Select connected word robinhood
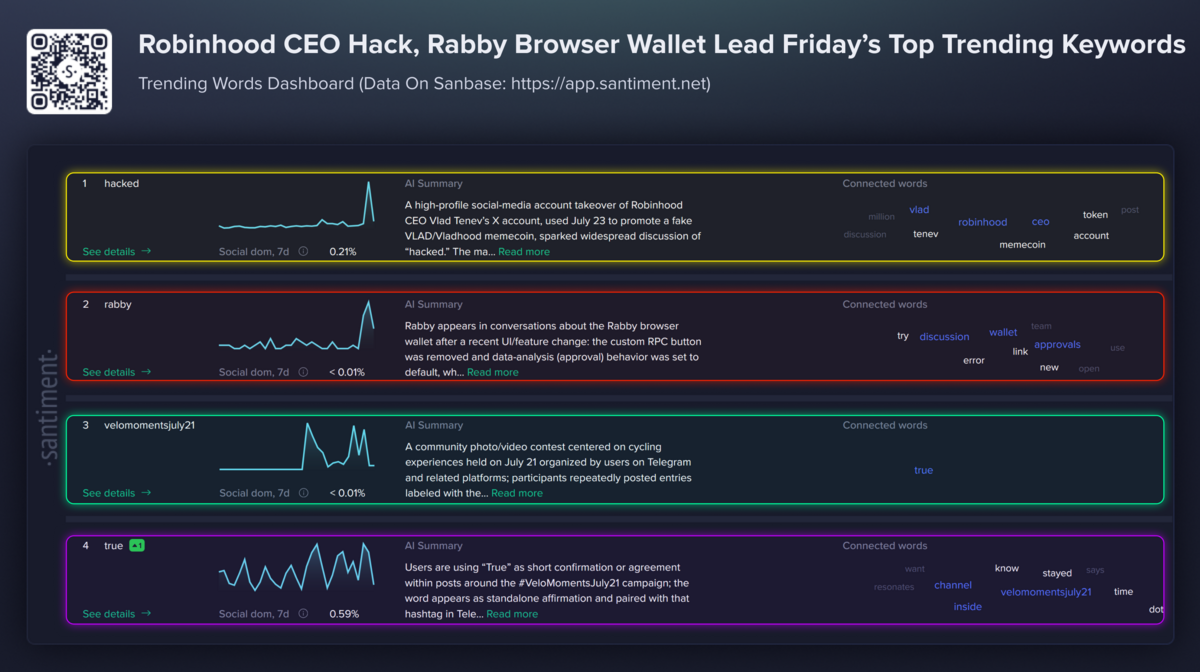The width and height of the screenshot is (1200, 672). pyautogui.click(x=983, y=222)
